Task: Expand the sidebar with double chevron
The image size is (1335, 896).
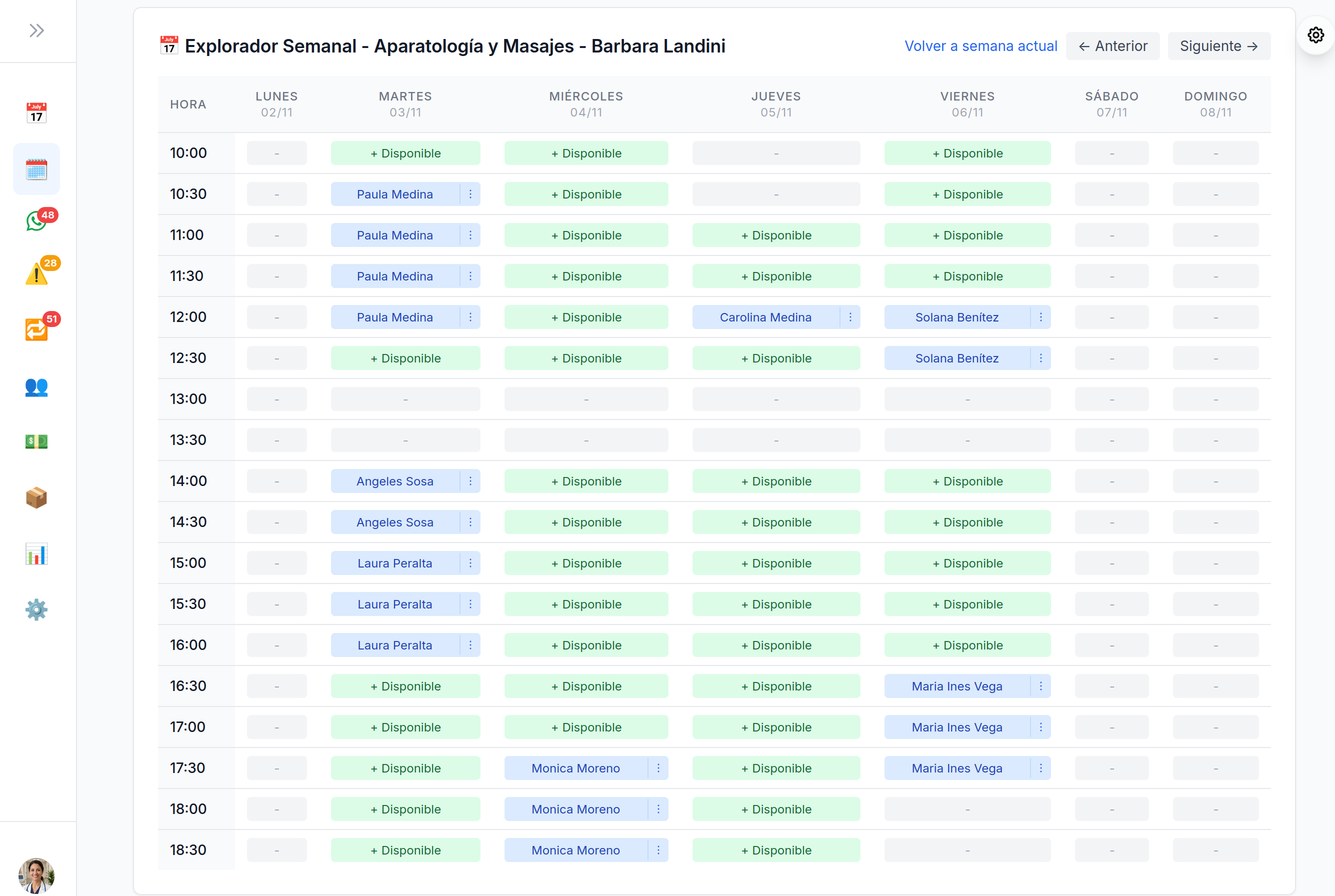Action: coord(36,31)
